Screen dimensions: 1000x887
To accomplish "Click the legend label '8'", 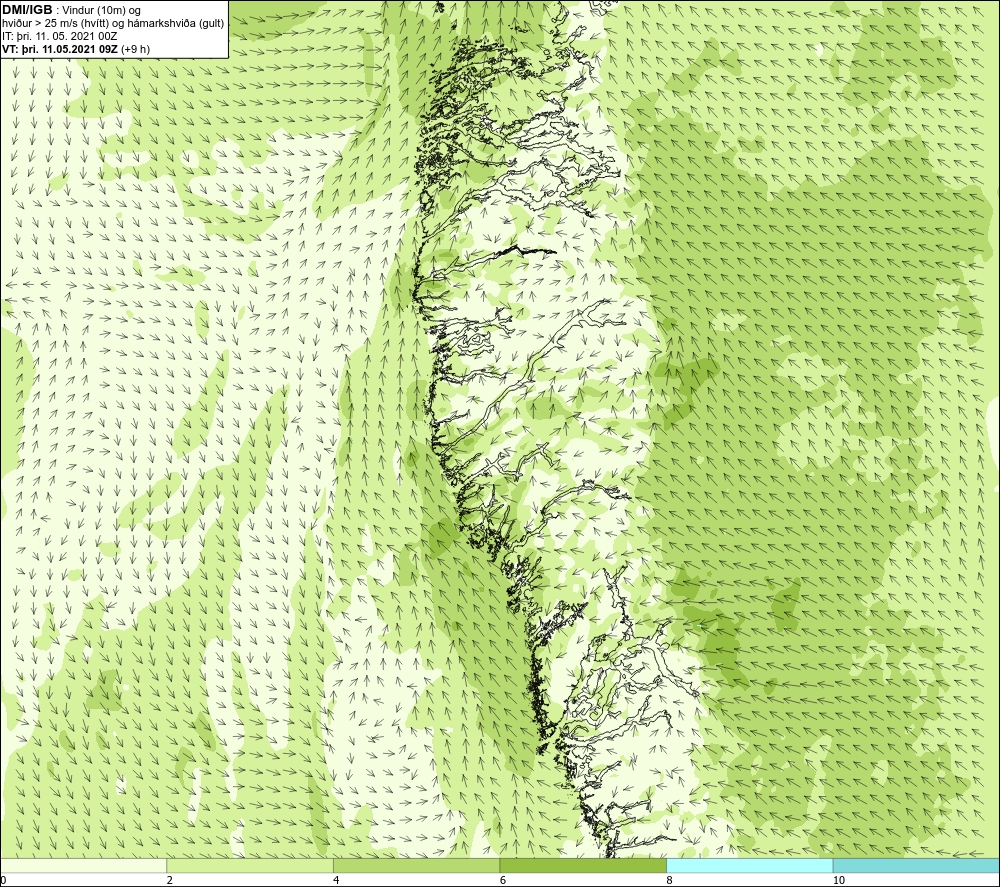I will pyautogui.click(x=670, y=880).
